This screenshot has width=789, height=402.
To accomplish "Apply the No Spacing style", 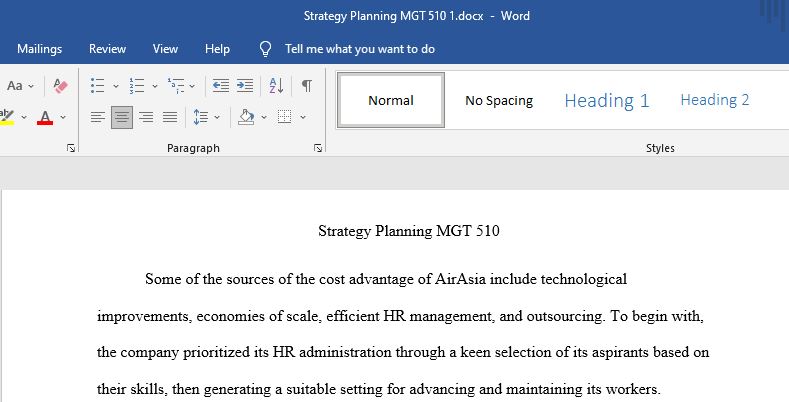I will tap(499, 101).
